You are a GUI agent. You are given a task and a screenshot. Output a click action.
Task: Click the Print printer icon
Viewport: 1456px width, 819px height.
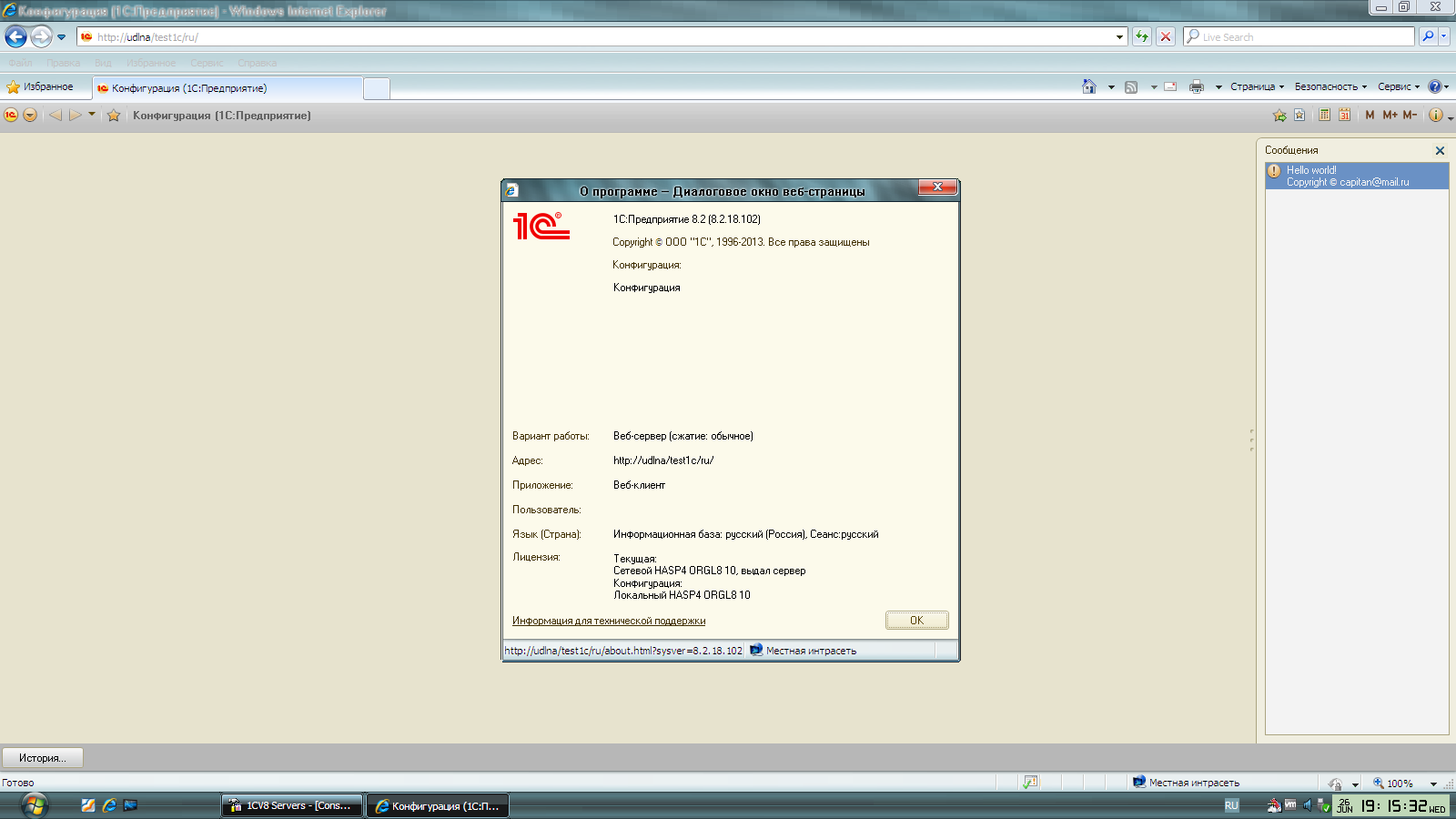click(x=1197, y=87)
